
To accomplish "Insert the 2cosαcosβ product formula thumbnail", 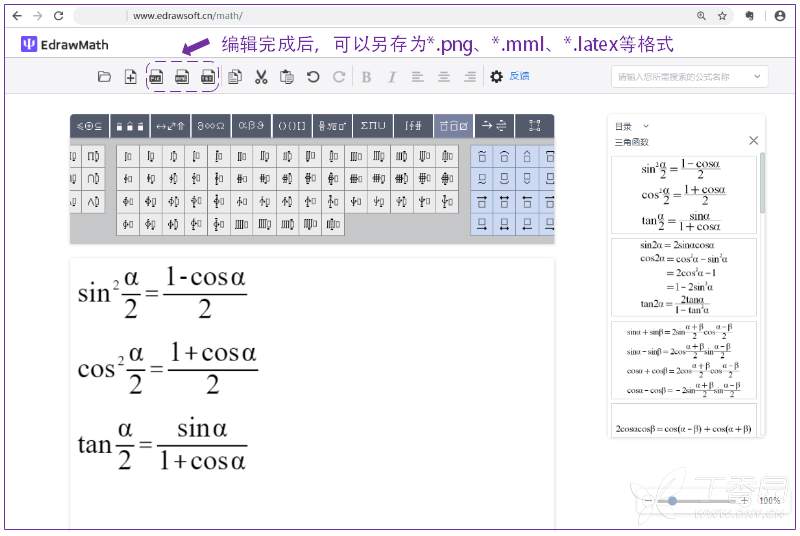I will click(684, 421).
